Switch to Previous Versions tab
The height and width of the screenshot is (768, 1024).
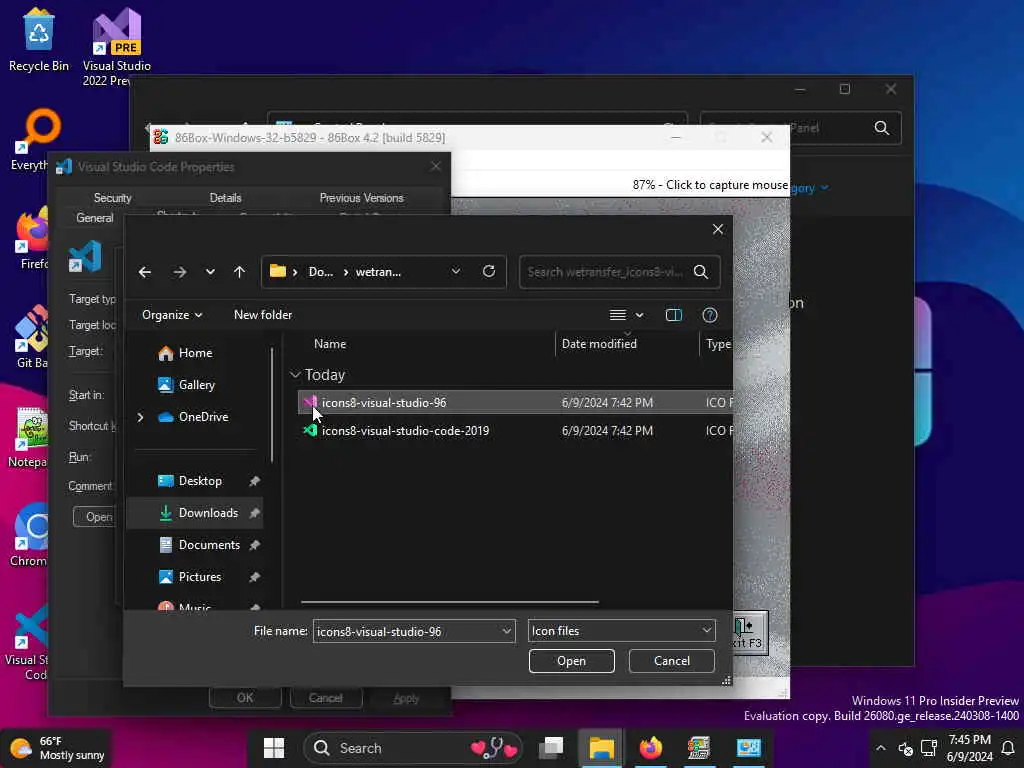pyautogui.click(x=361, y=198)
